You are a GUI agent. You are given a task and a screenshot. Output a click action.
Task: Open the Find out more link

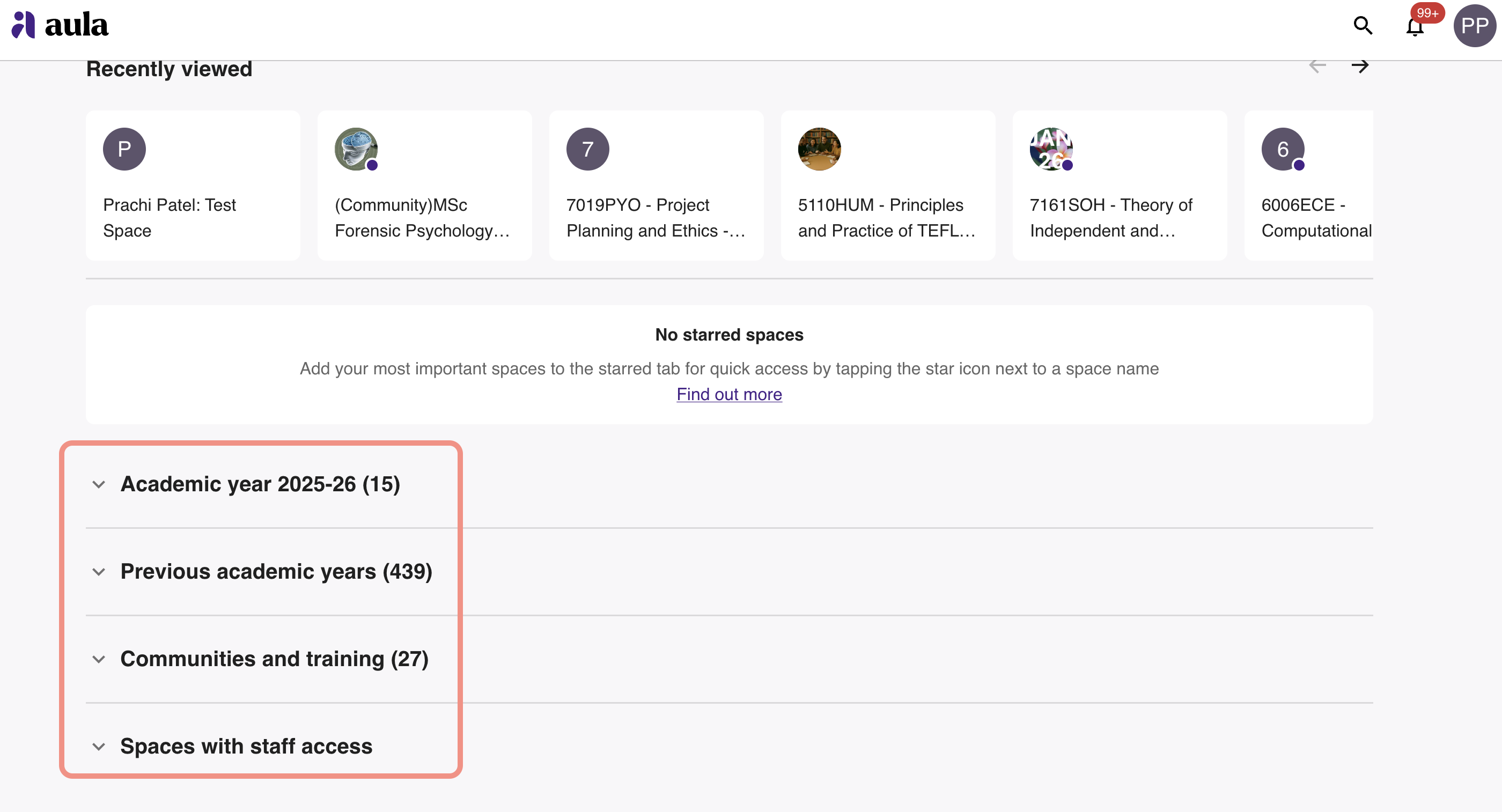(x=729, y=395)
